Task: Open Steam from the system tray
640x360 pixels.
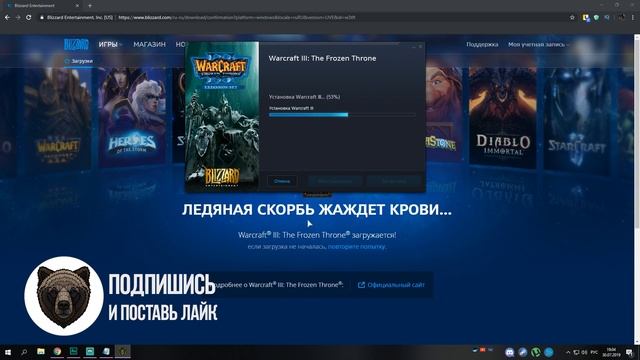Action: point(523,352)
